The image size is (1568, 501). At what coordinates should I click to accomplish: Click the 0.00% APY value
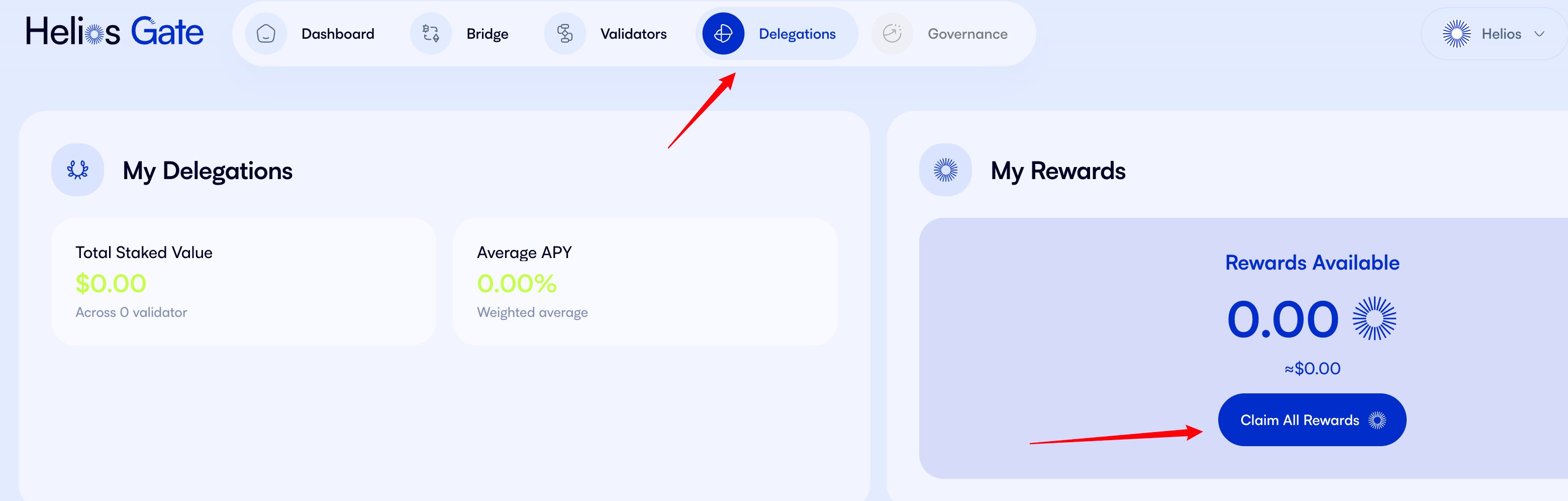[x=517, y=283]
